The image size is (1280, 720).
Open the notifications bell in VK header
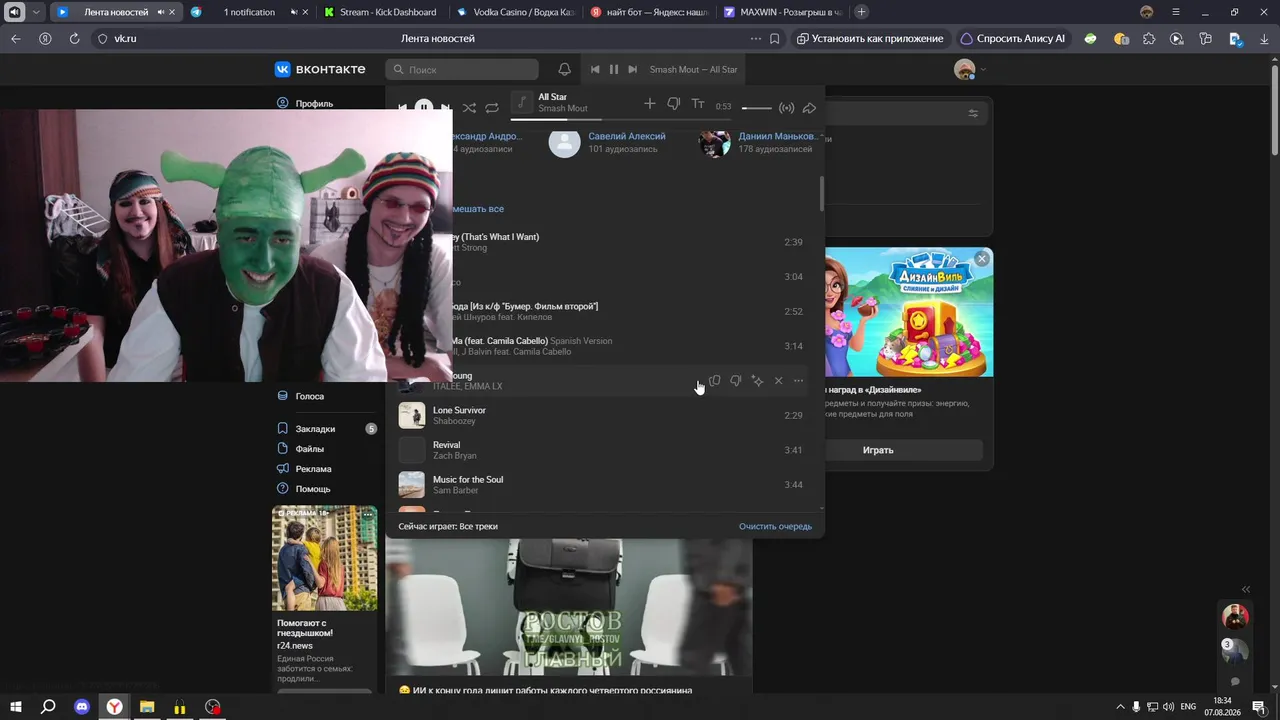point(564,69)
